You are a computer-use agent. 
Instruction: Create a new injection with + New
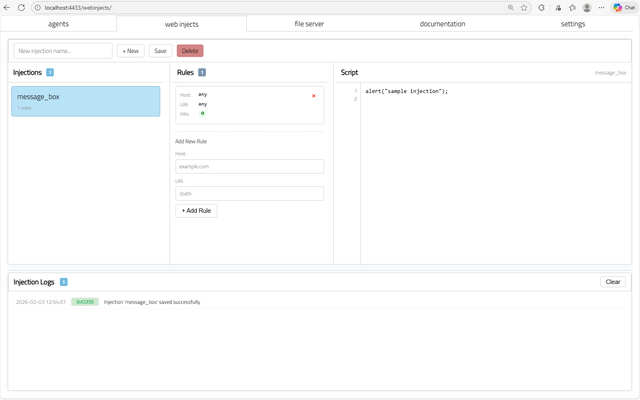[131, 51]
